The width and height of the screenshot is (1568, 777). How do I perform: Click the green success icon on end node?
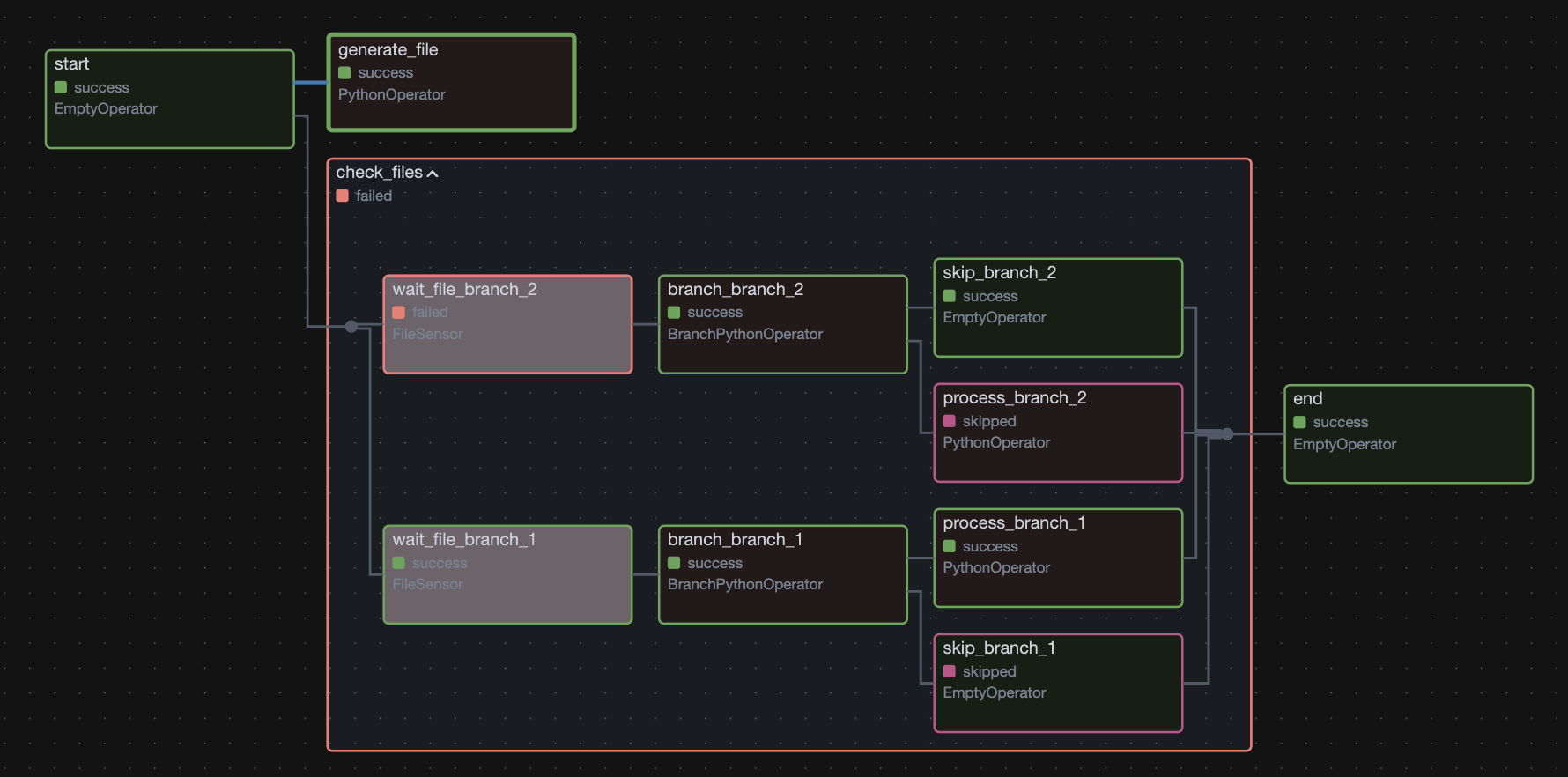pyautogui.click(x=1299, y=423)
